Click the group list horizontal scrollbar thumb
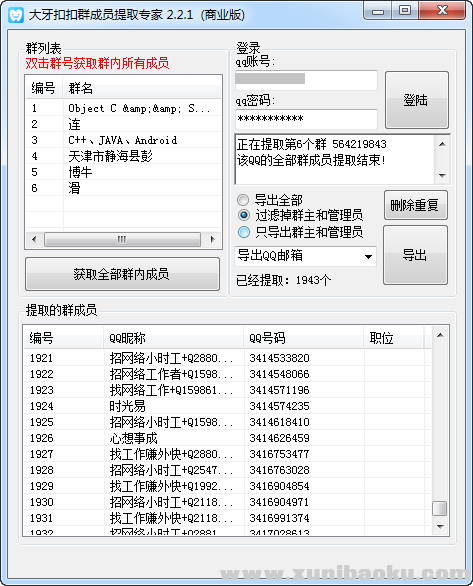 pos(122,239)
